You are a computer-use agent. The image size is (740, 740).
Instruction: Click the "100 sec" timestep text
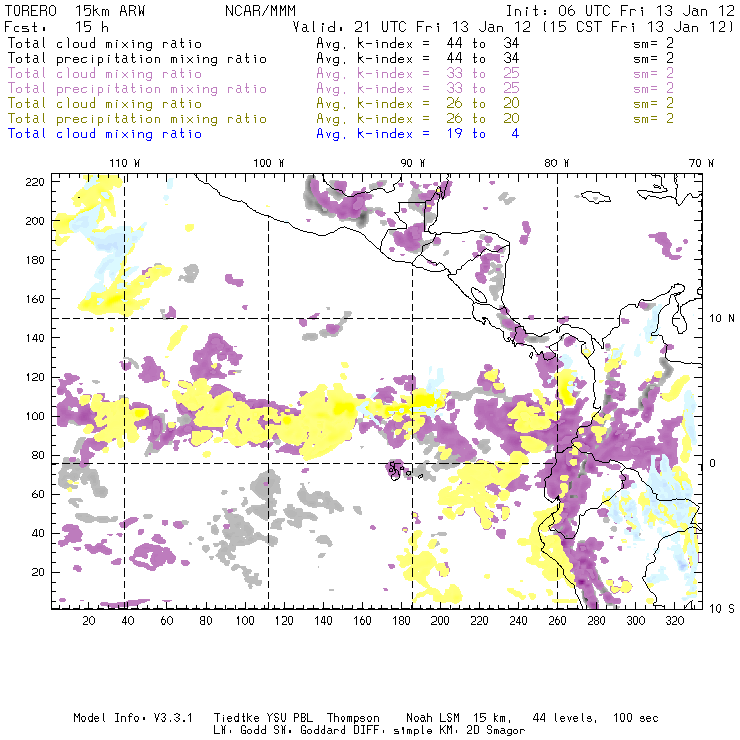pos(636,718)
